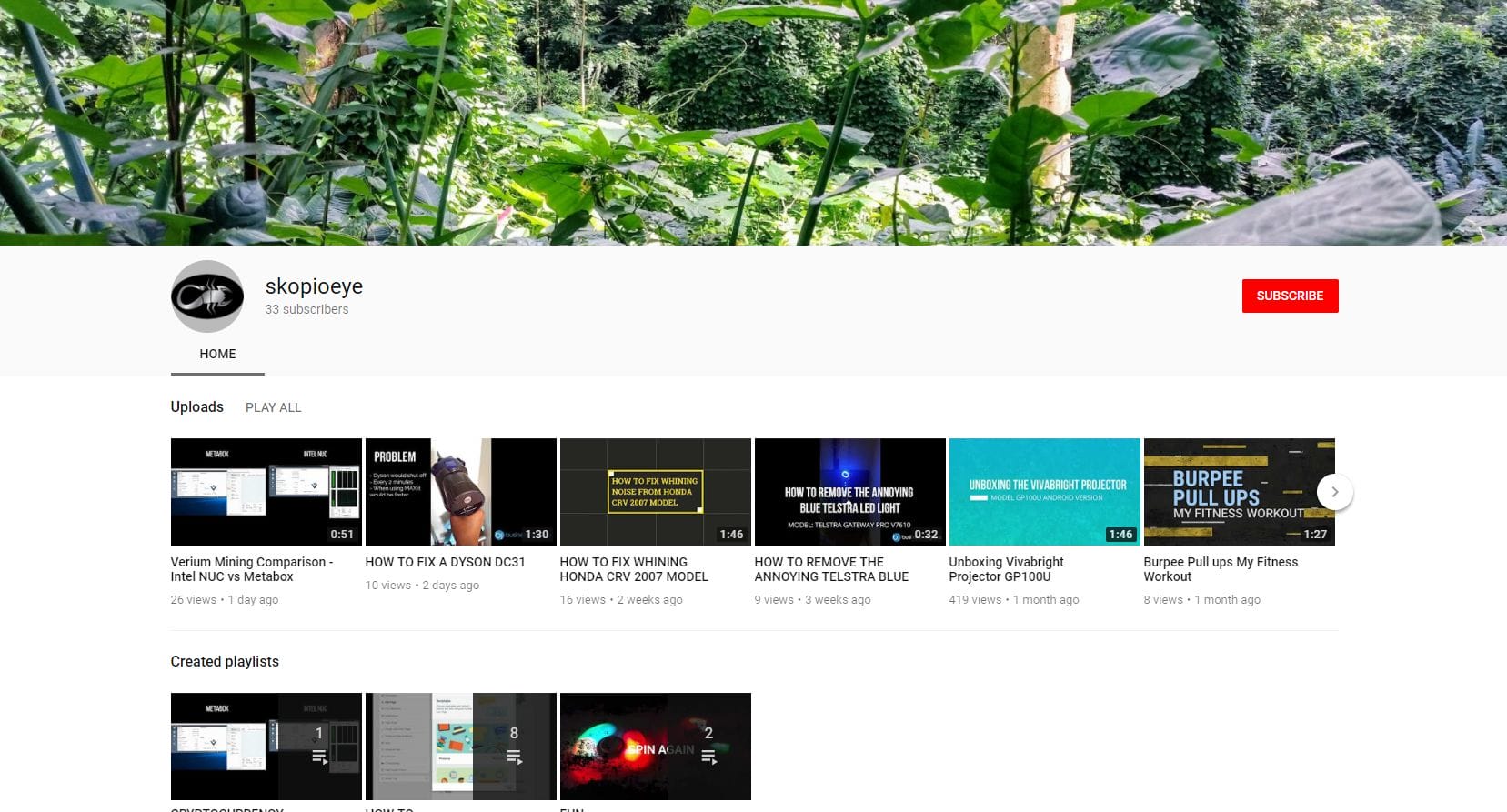Screen dimensions: 1507x812
Task: Open the Dyson DC31 fix video thumbnail
Action: tap(460, 492)
